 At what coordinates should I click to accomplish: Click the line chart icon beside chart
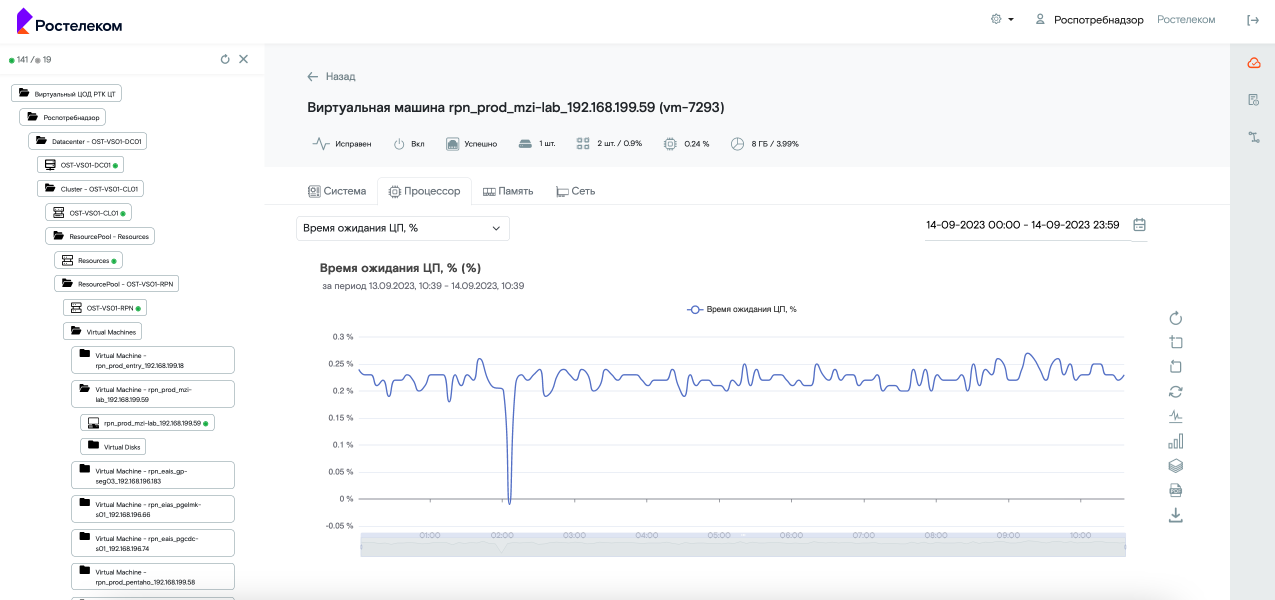[x=1176, y=416]
